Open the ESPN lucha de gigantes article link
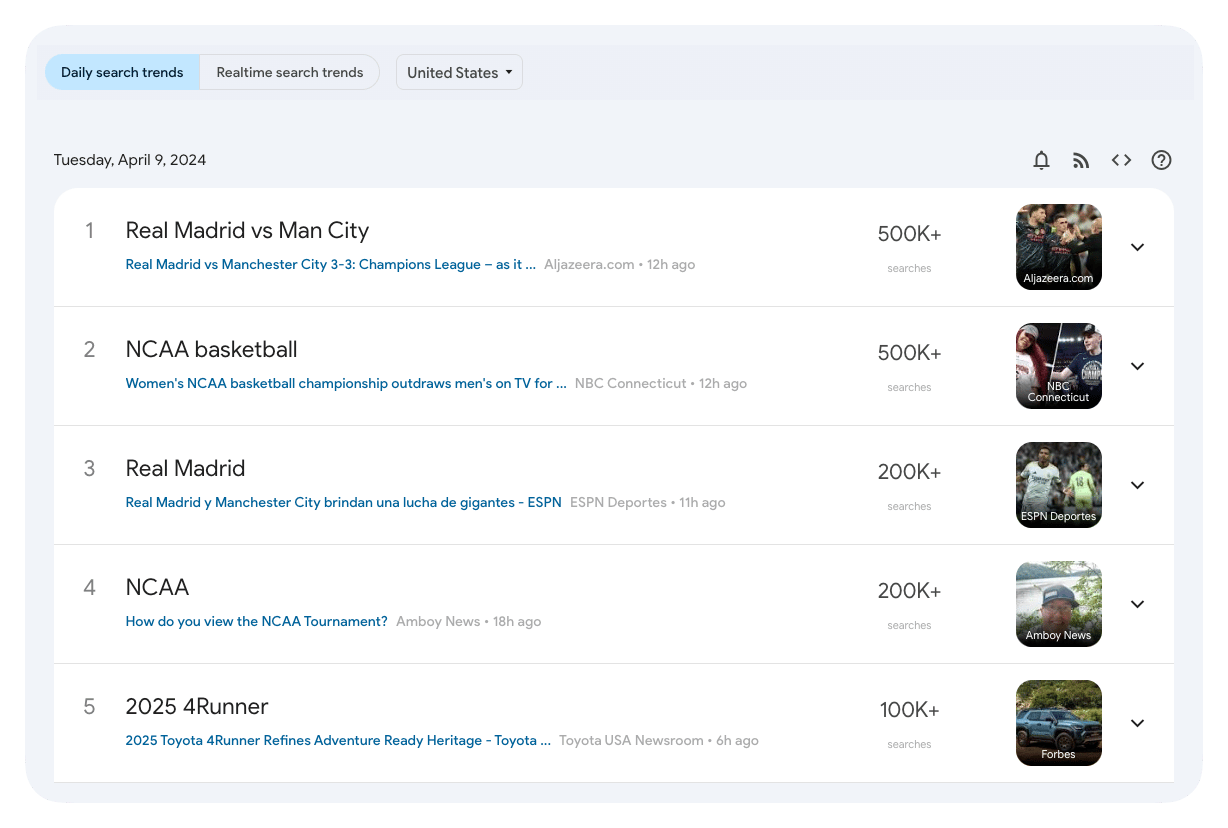The image size is (1228, 828). pyautogui.click(x=343, y=503)
